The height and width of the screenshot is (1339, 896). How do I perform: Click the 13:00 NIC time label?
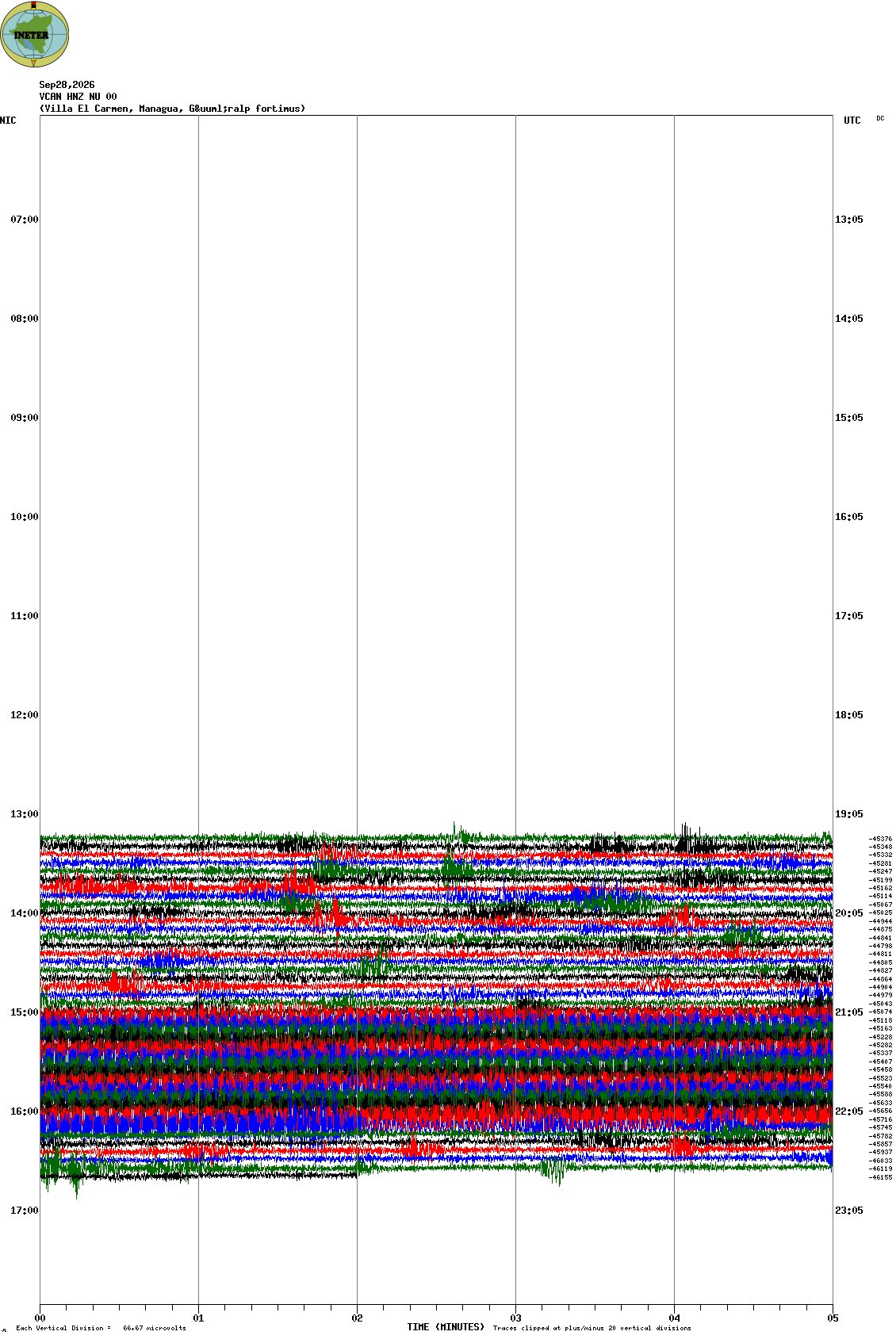[24, 814]
